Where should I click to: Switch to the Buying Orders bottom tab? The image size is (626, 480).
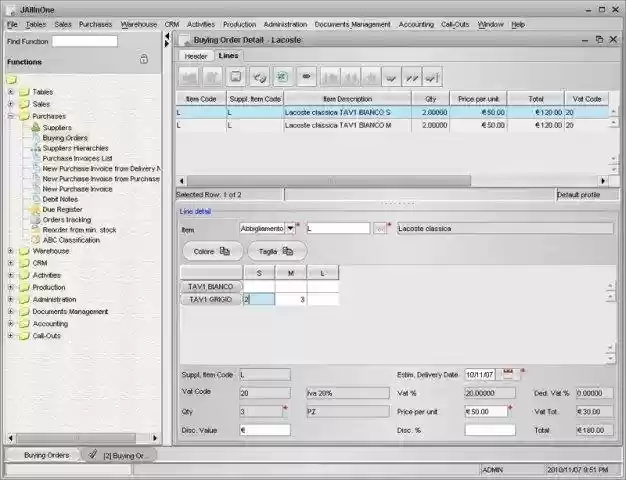(46, 455)
